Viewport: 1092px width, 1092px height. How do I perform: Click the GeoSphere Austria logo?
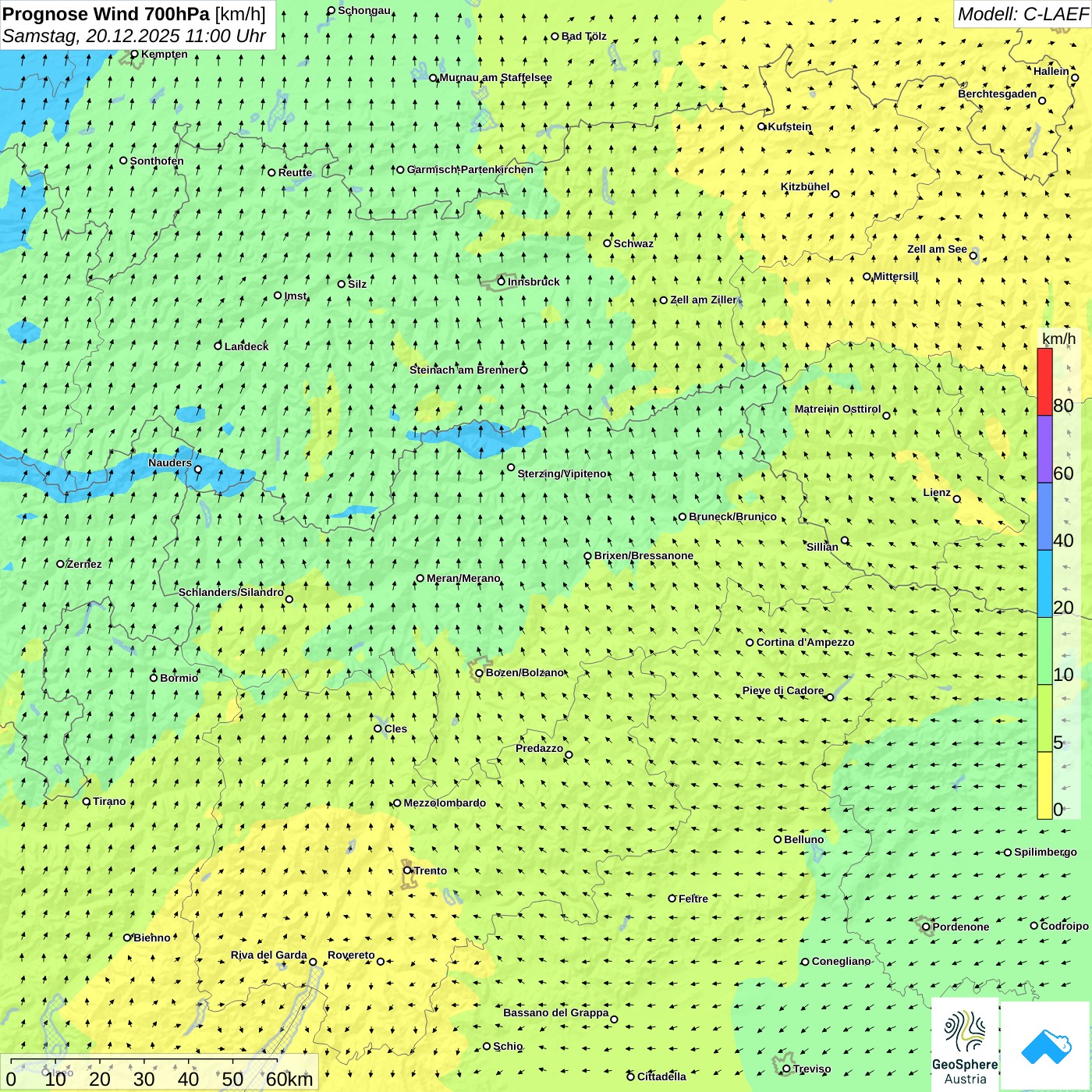(965, 1044)
